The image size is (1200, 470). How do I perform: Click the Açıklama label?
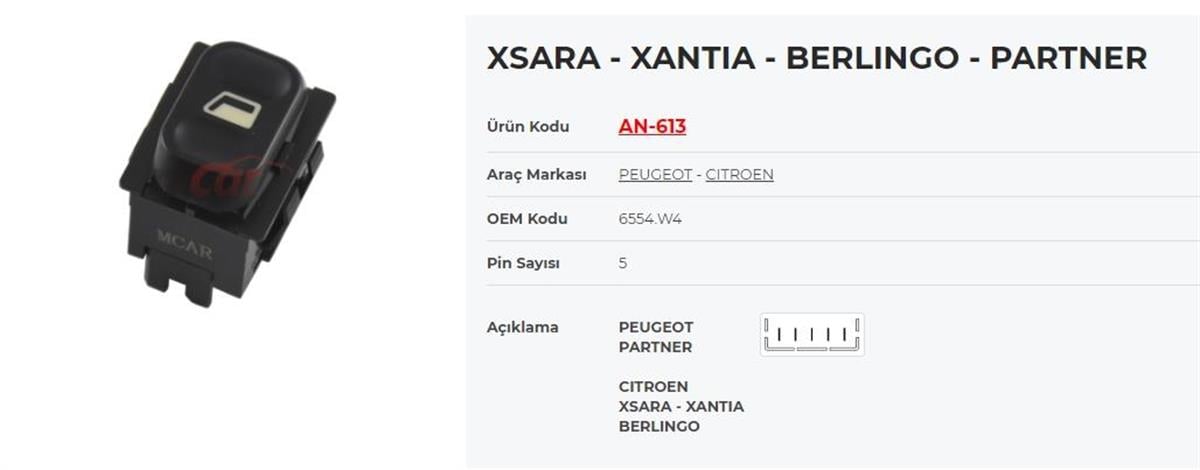[x=522, y=327]
